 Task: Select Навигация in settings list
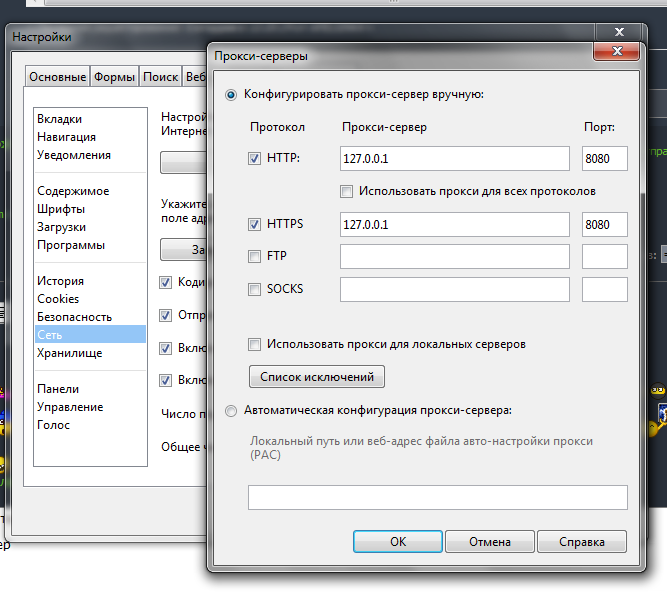pyautogui.click(x=90, y=137)
